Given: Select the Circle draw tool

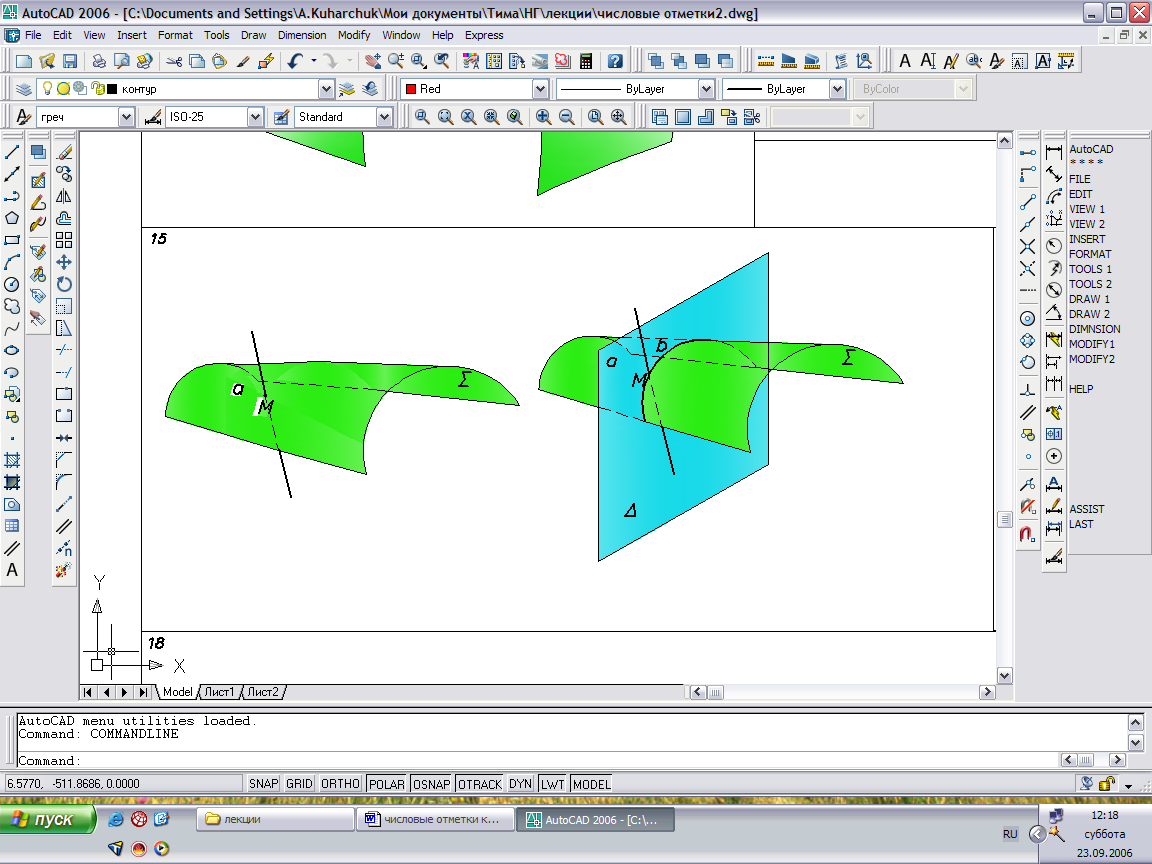Looking at the screenshot, I should (x=12, y=284).
